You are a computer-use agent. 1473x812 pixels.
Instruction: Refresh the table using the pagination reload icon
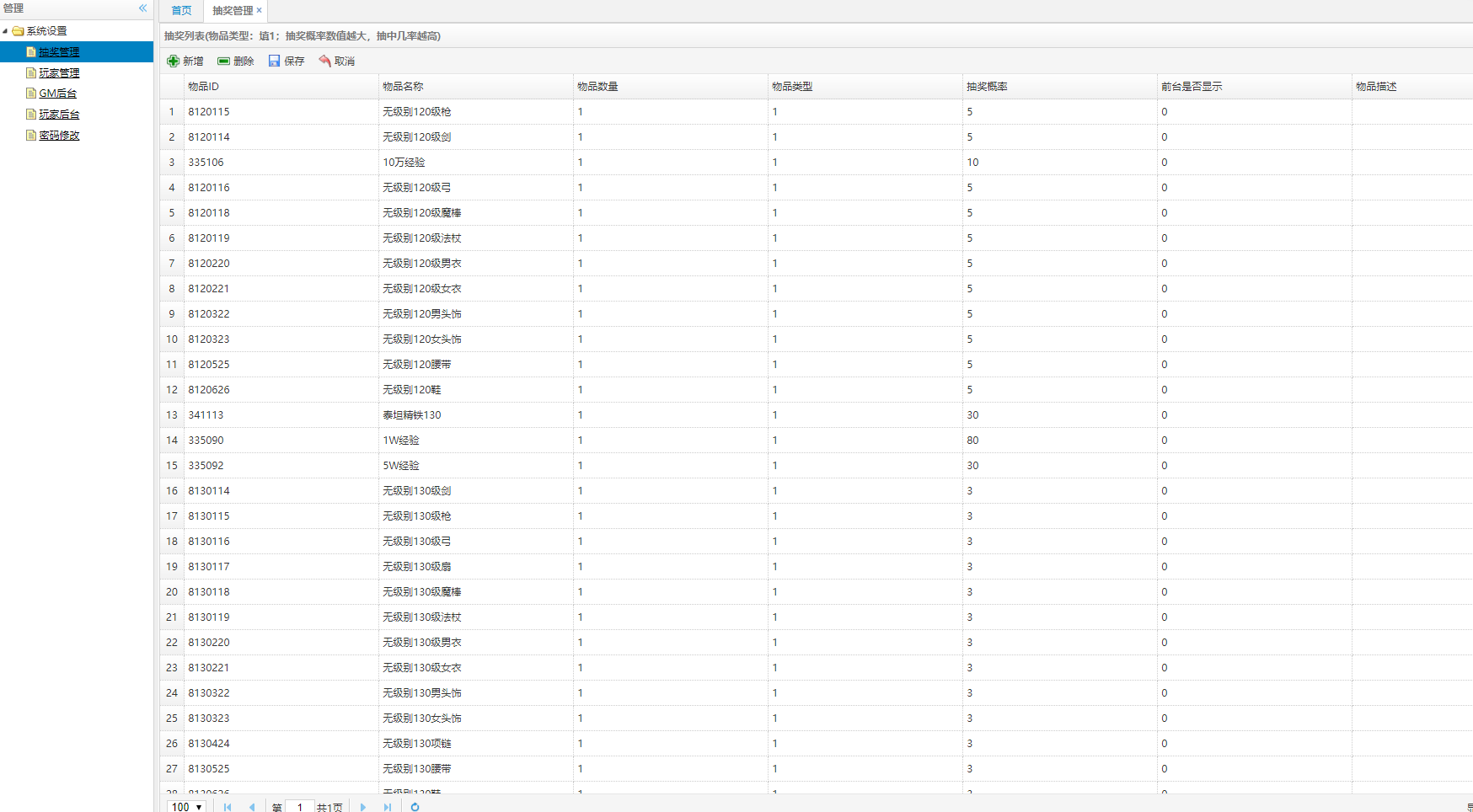415,807
